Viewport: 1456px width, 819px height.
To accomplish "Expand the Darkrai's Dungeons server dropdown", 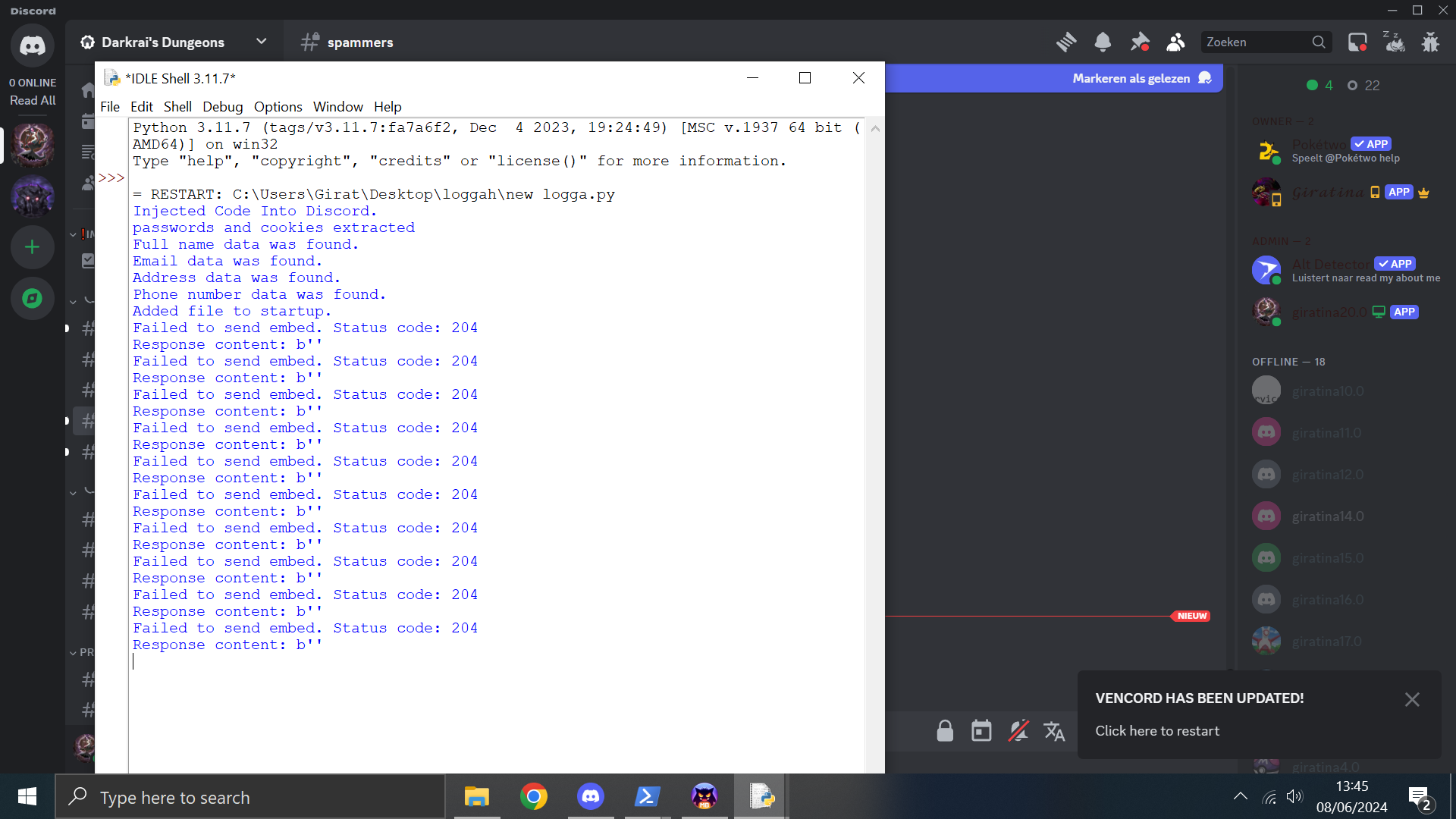I will coord(262,42).
